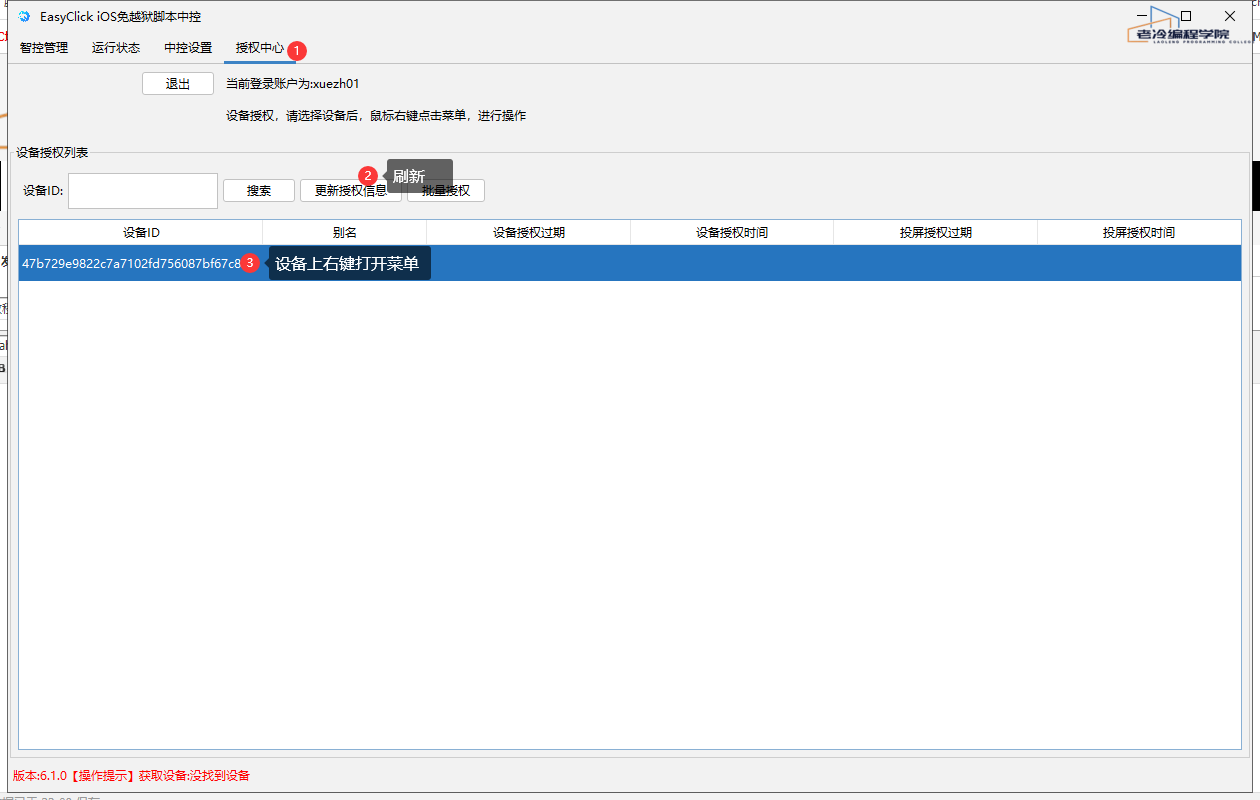Click the 投屏授权时间 column header
The height and width of the screenshot is (800, 1260).
coord(1139,233)
